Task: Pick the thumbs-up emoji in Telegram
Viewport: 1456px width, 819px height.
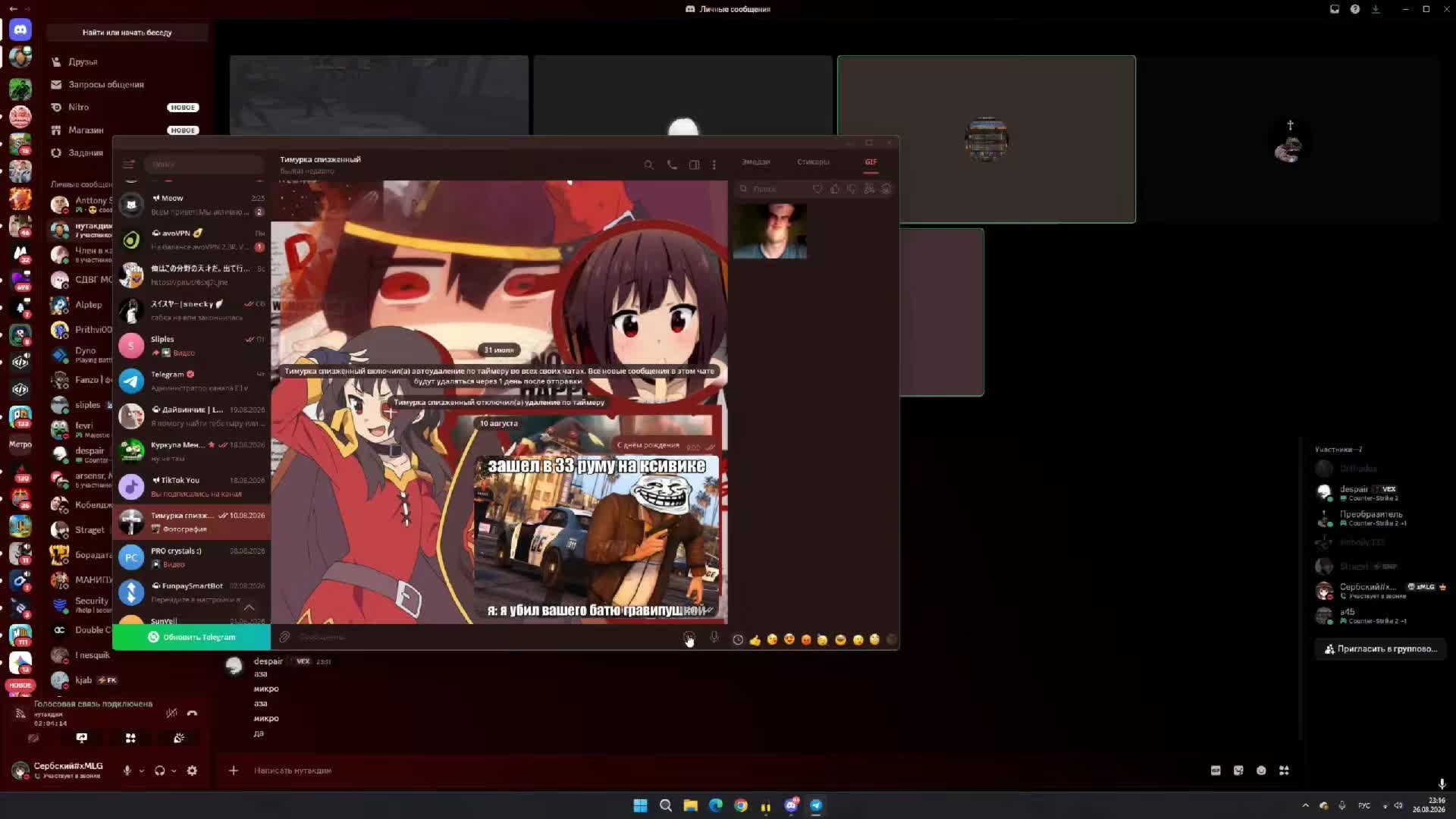Action: 755,640
